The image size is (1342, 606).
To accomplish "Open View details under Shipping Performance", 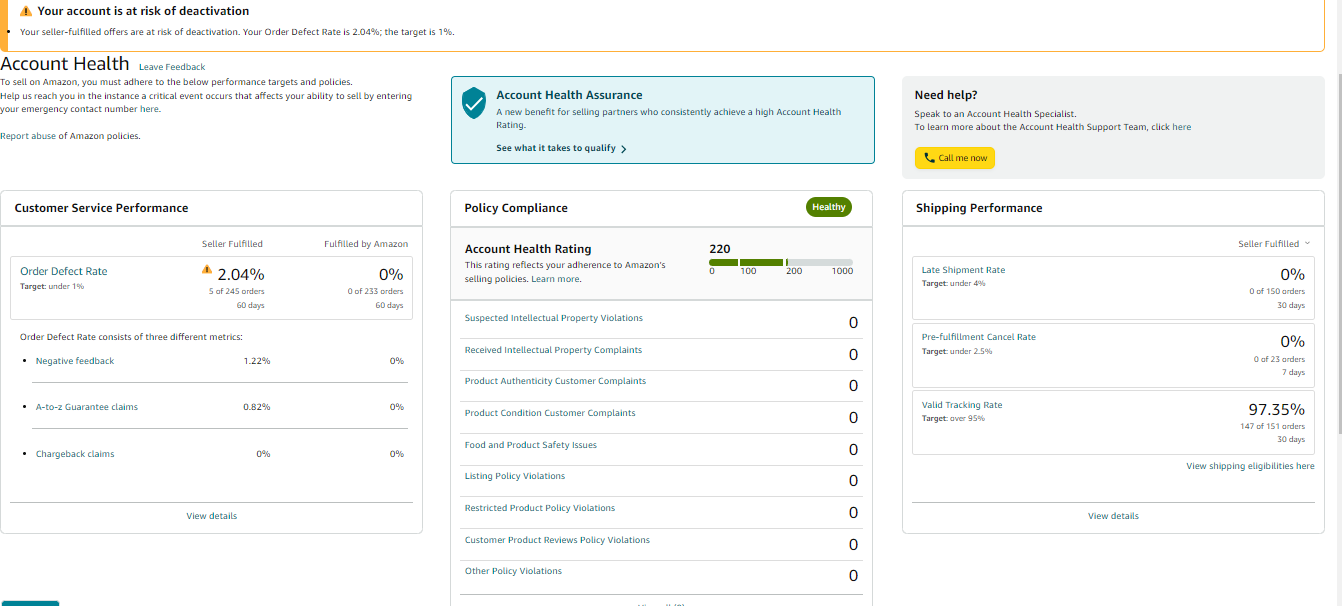I will [1113, 516].
